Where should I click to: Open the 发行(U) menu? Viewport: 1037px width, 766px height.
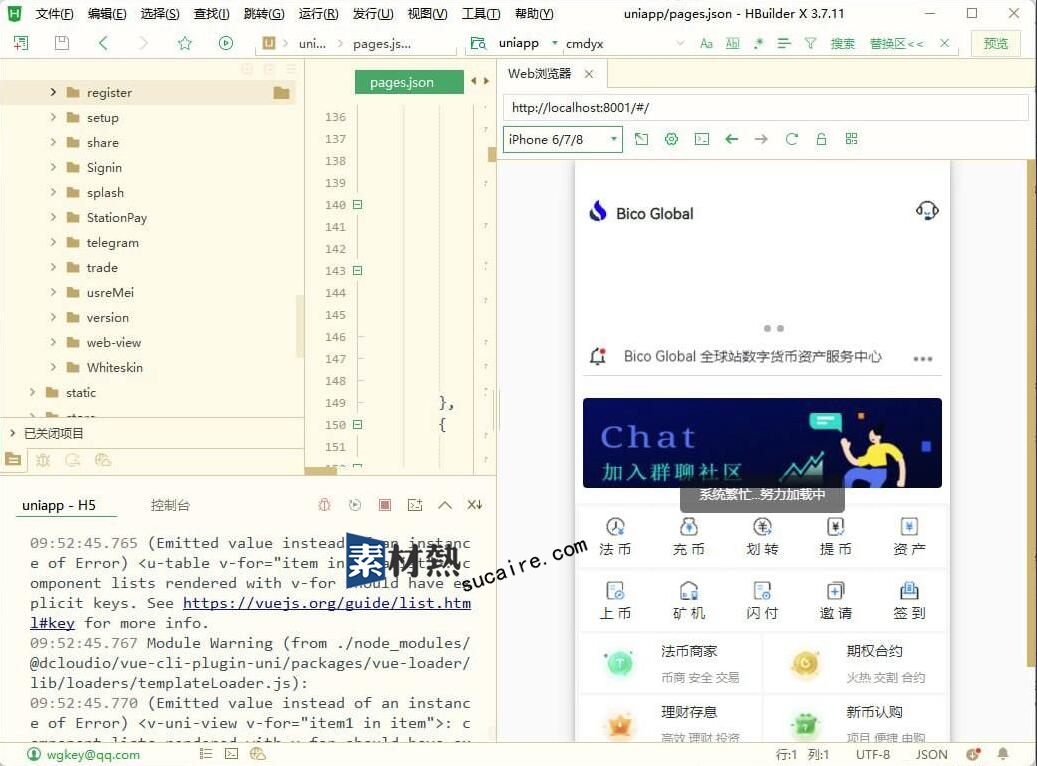click(372, 13)
